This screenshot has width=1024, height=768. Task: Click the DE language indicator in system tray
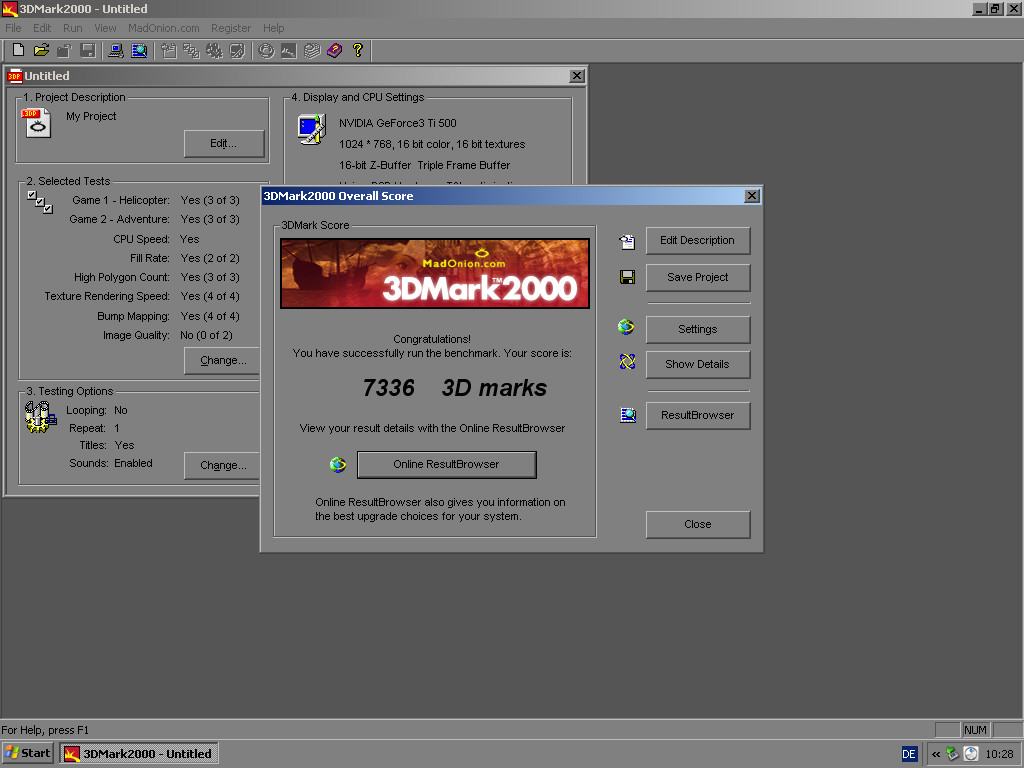click(x=908, y=754)
